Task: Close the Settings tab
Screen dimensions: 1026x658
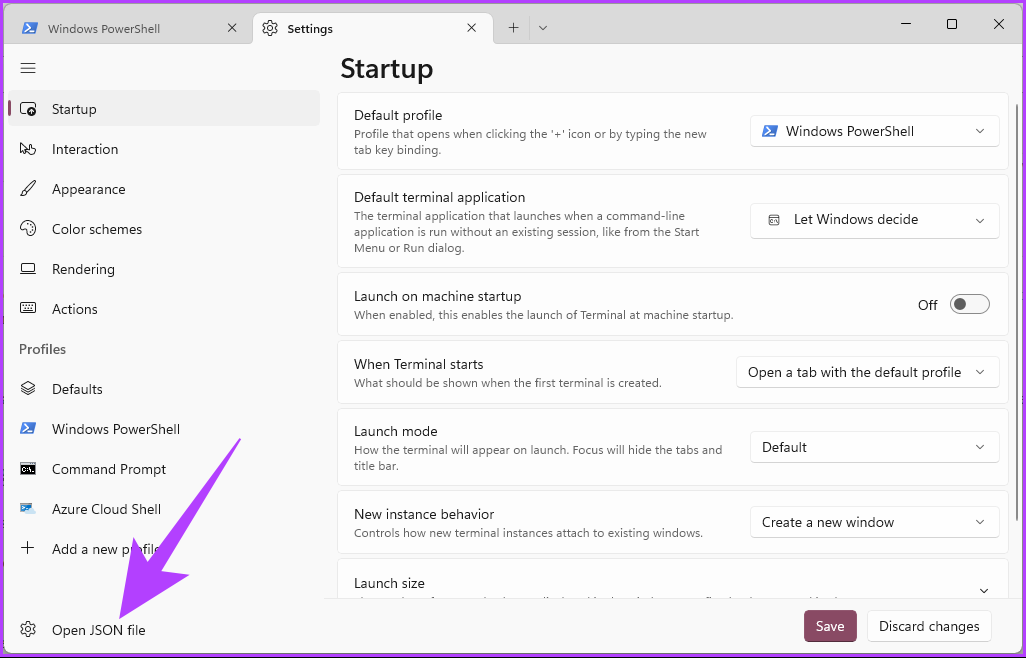Action: tap(471, 27)
